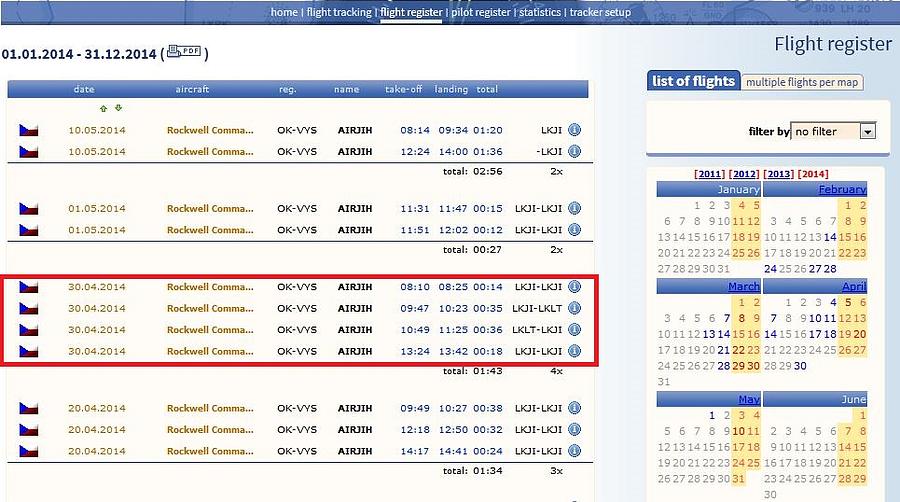Screen dimensions: 900x502
Task: Switch calendar to year 2013
Action: coord(777,174)
